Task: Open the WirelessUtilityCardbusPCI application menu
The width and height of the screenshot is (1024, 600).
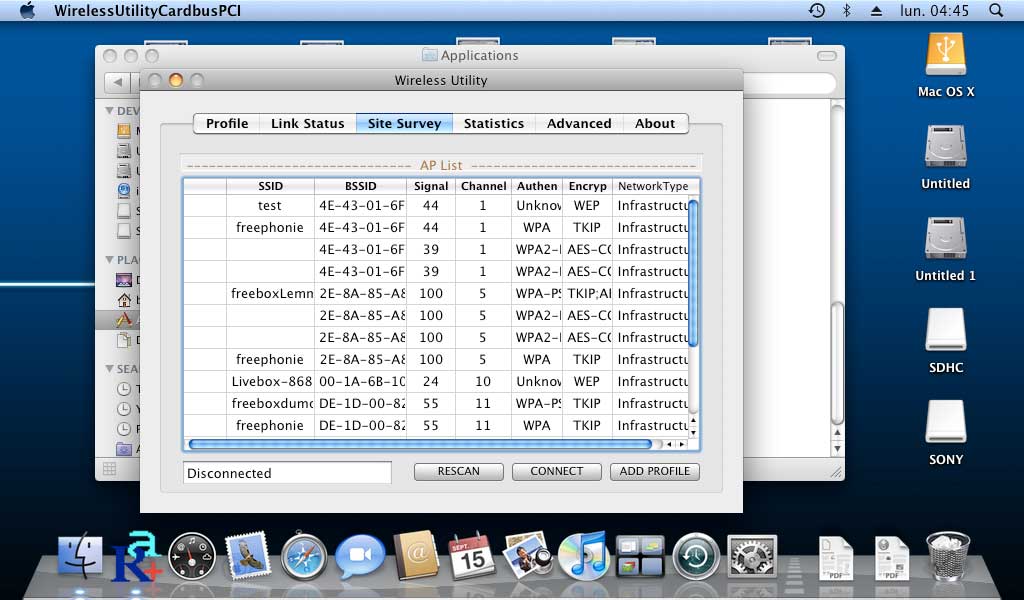Action: click(148, 10)
